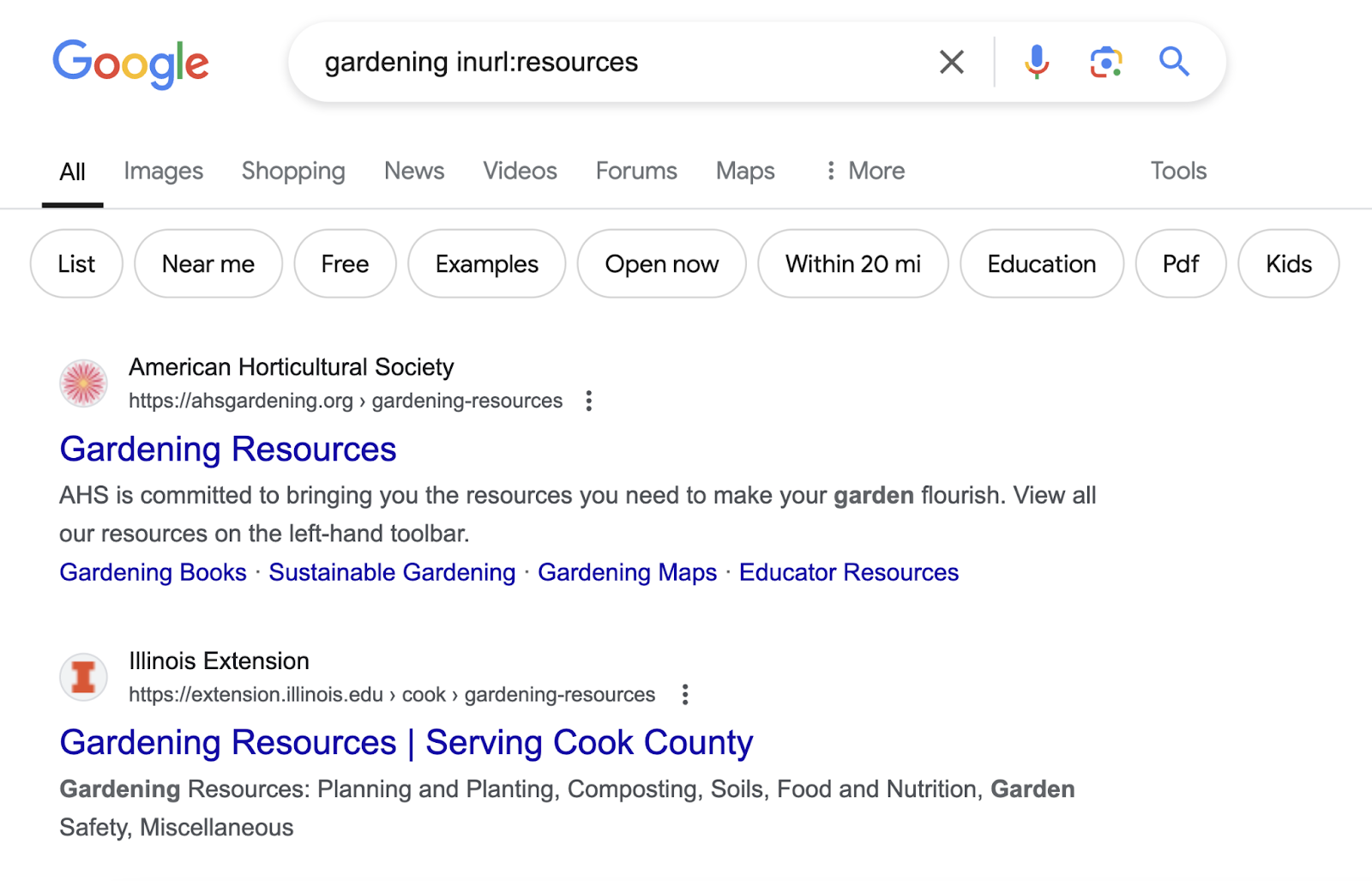The height and width of the screenshot is (881, 1372).
Task: Switch to the Forums tab
Action: [635, 171]
